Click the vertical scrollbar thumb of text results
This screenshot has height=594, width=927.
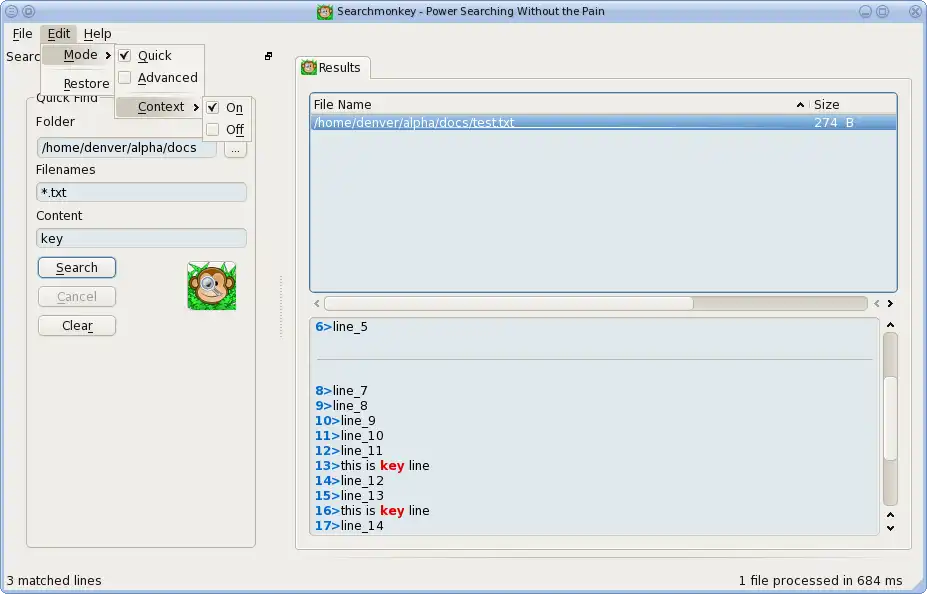[890, 418]
